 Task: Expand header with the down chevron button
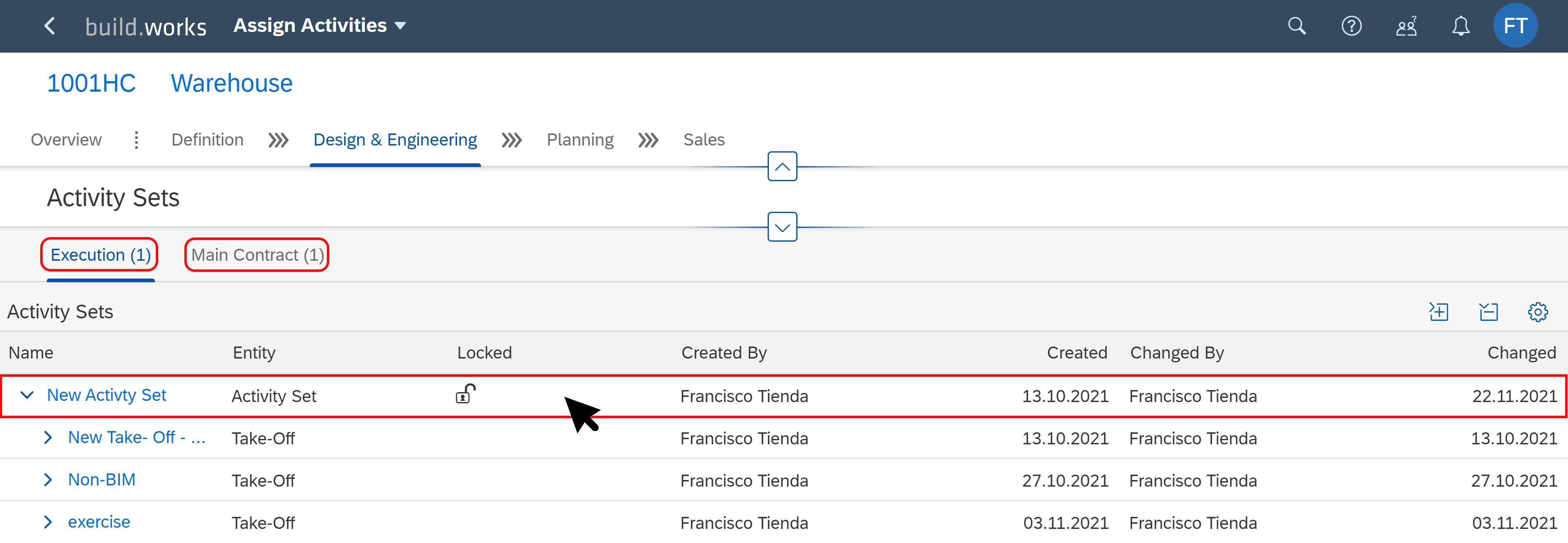click(x=782, y=227)
